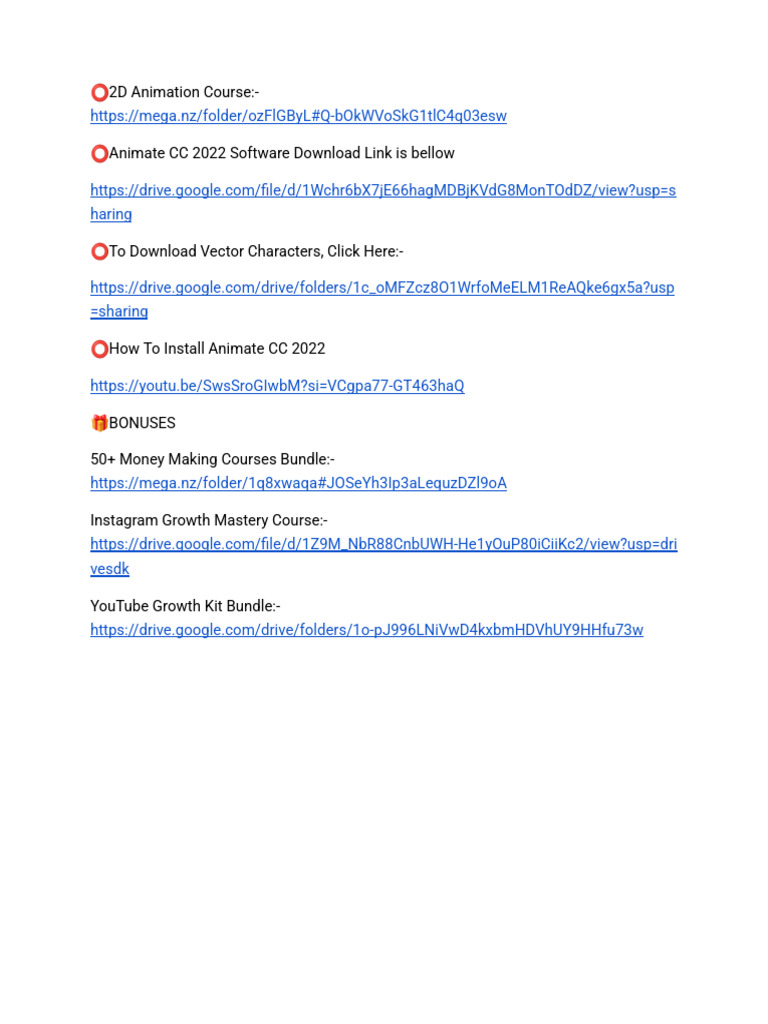Click the 'BONUSES' heading text

142,423
